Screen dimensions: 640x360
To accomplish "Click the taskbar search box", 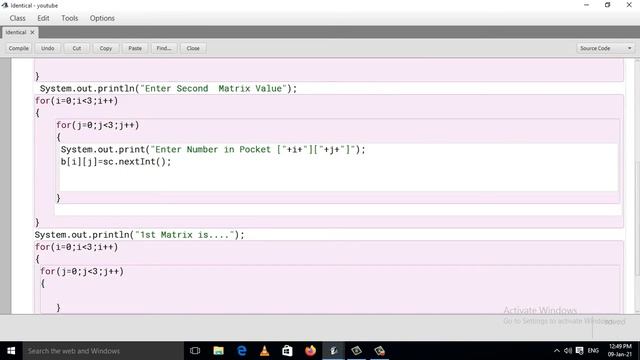I will click(x=103, y=351).
